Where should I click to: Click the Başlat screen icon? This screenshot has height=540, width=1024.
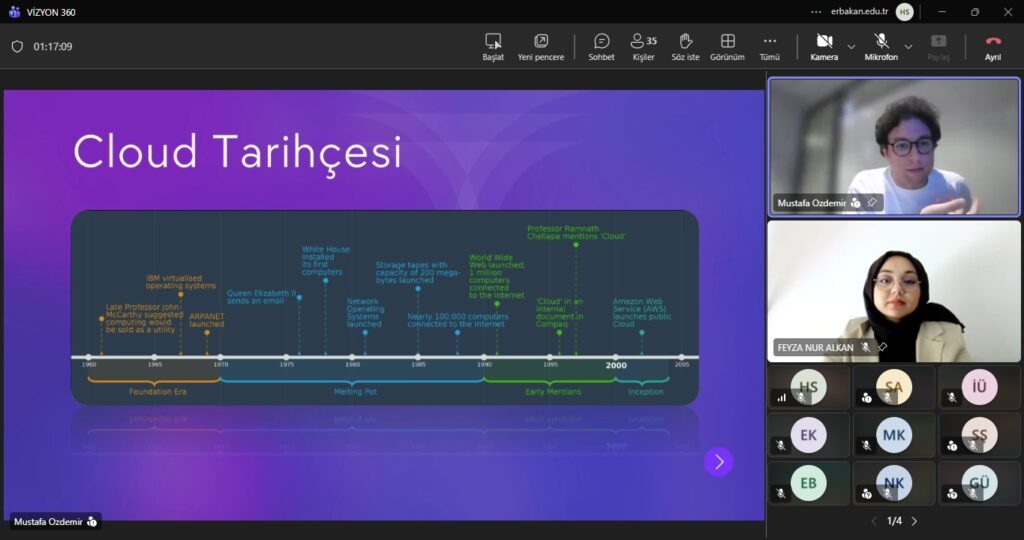click(493, 46)
